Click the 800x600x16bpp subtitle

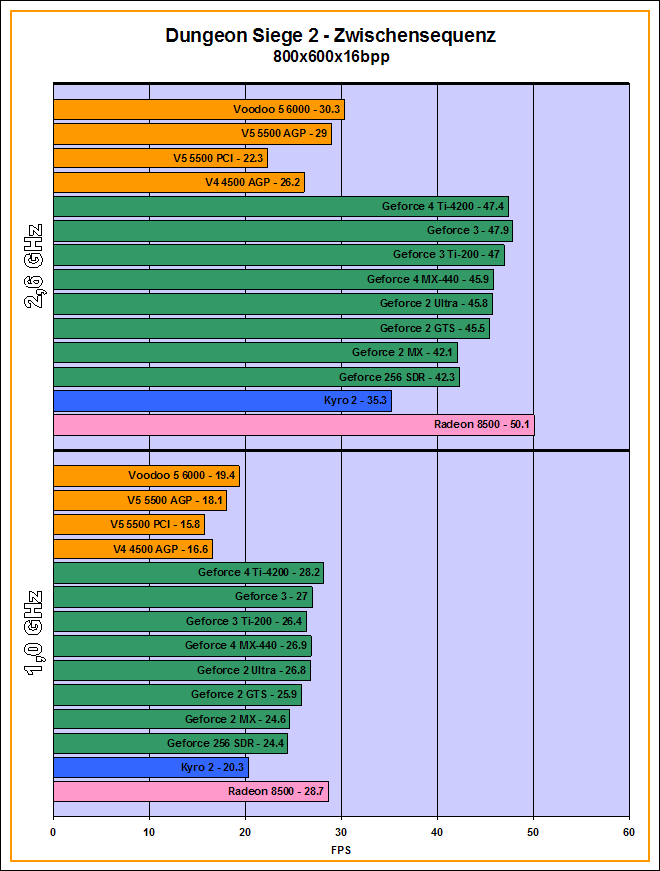click(x=330, y=57)
